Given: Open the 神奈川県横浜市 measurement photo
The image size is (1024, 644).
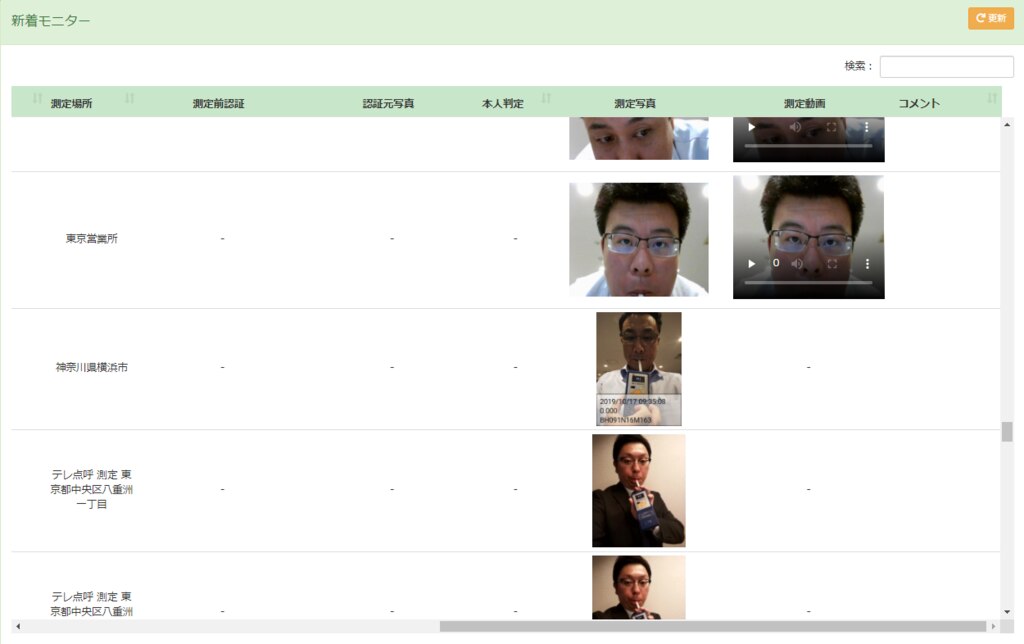Looking at the screenshot, I should (638, 368).
